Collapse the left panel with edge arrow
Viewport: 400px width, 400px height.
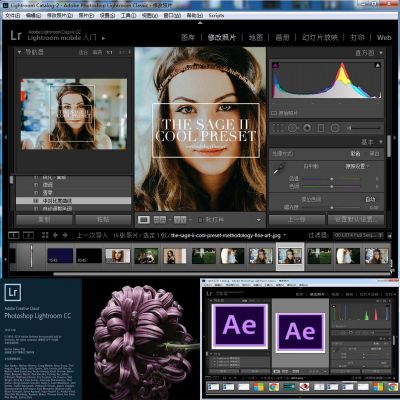coord(5,137)
